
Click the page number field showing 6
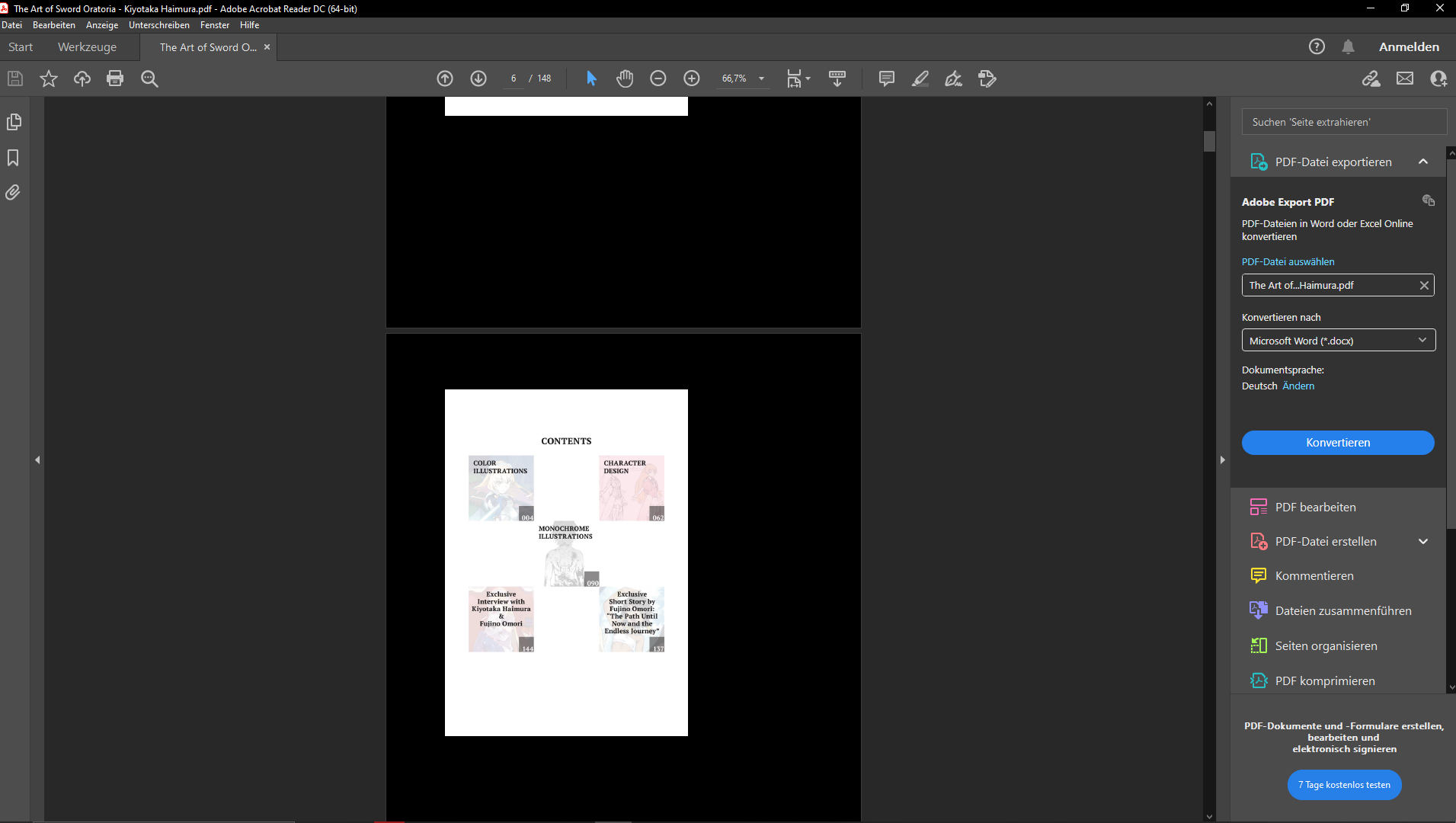[x=514, y=78]
